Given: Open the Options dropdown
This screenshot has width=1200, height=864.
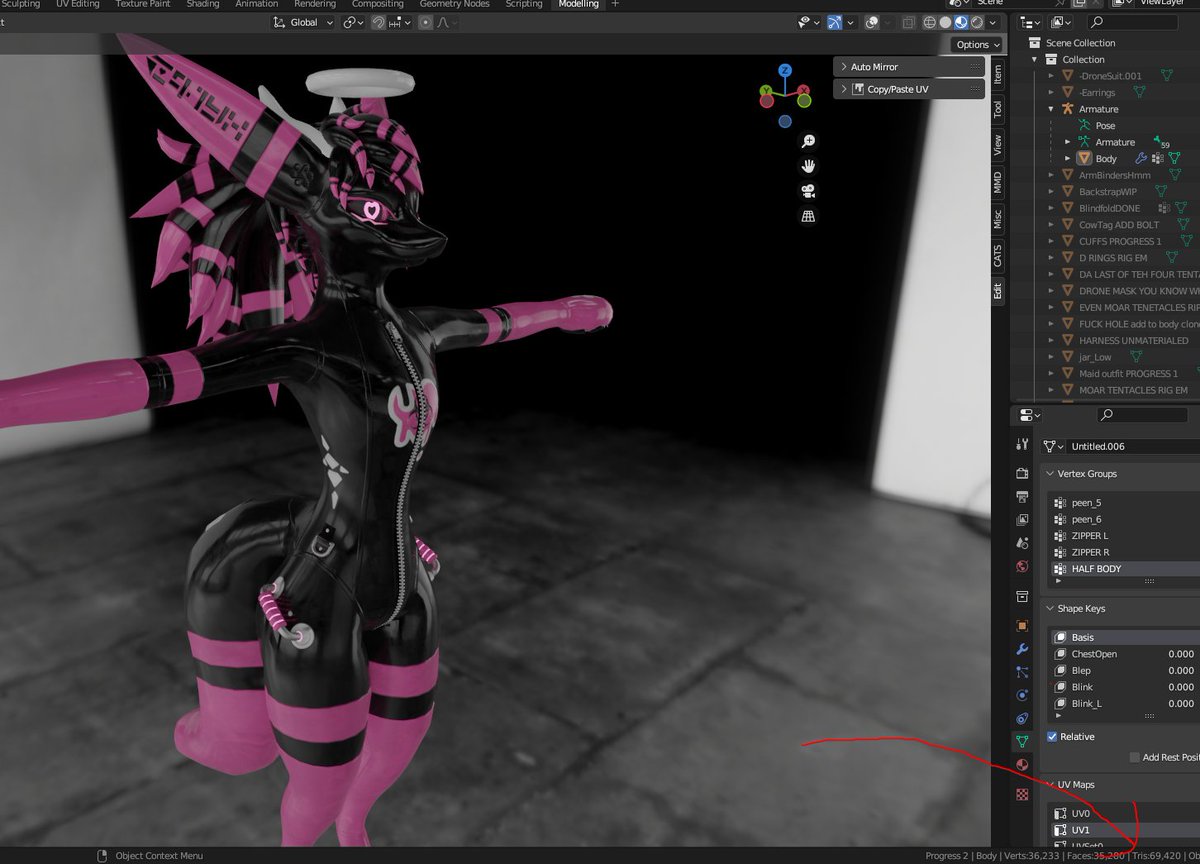Looking at the screenshot, I should point(978,45).
